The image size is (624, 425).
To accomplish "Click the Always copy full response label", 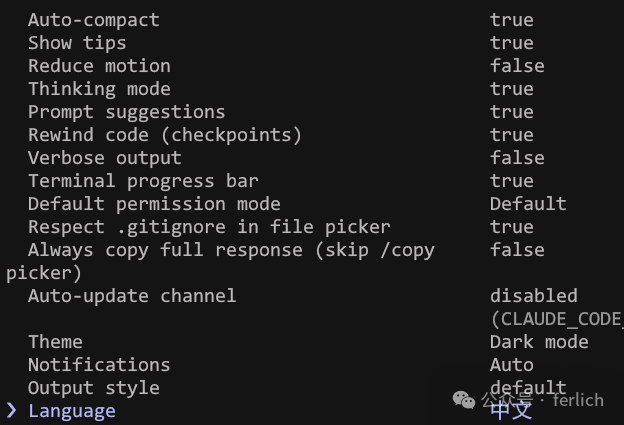I will click(x=231, y=250).
